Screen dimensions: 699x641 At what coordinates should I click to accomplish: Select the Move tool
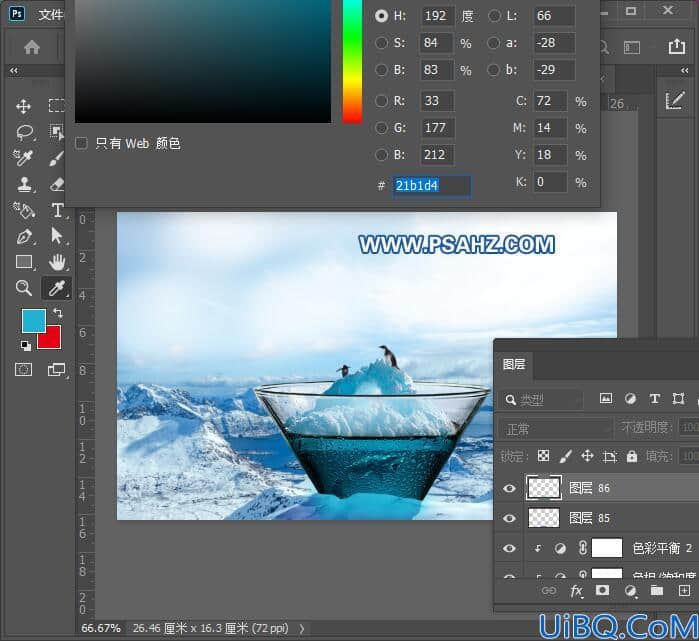(24, 107)
